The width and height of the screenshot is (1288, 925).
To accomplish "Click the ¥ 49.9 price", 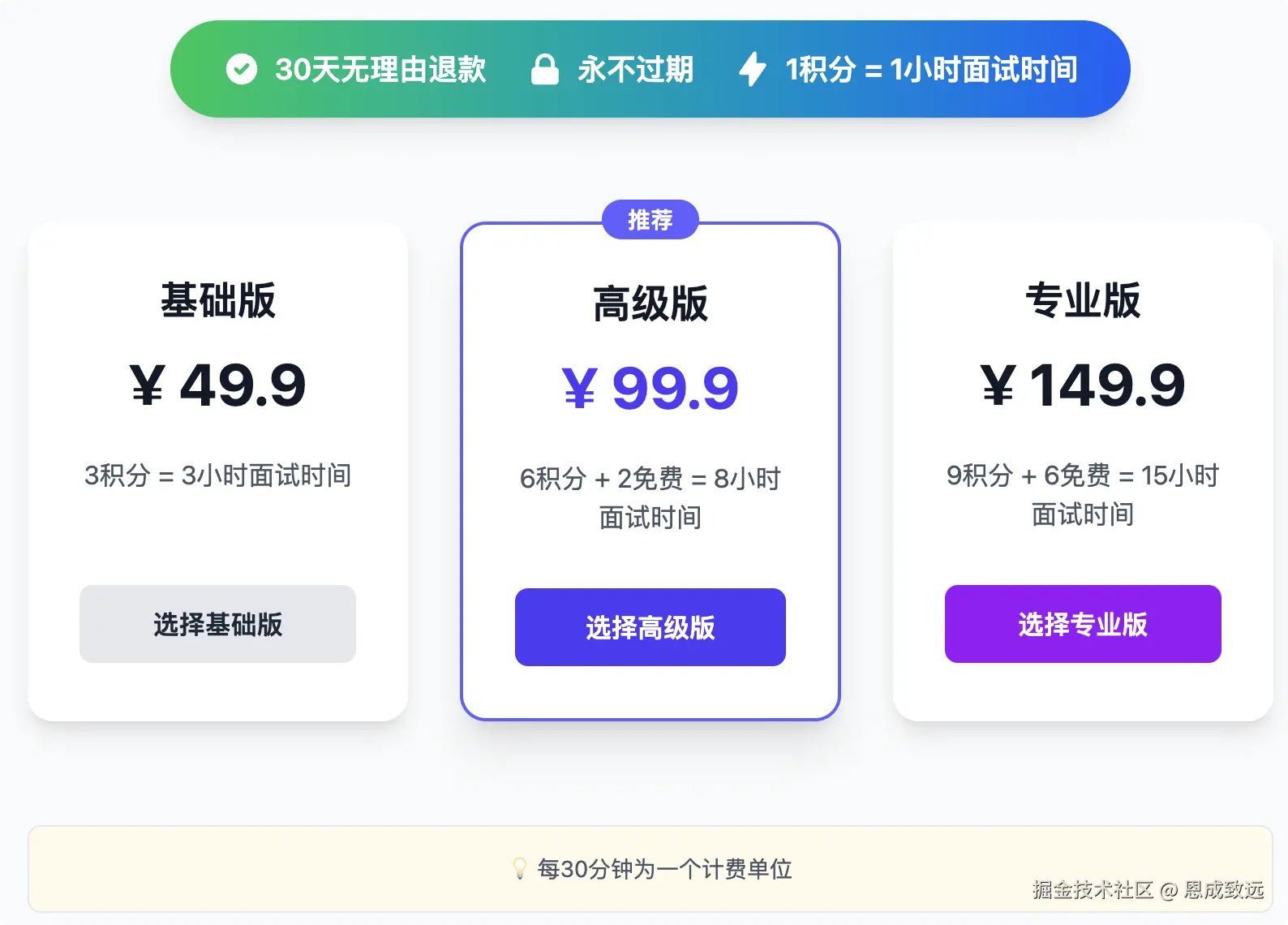I will (x=218, y=385).
